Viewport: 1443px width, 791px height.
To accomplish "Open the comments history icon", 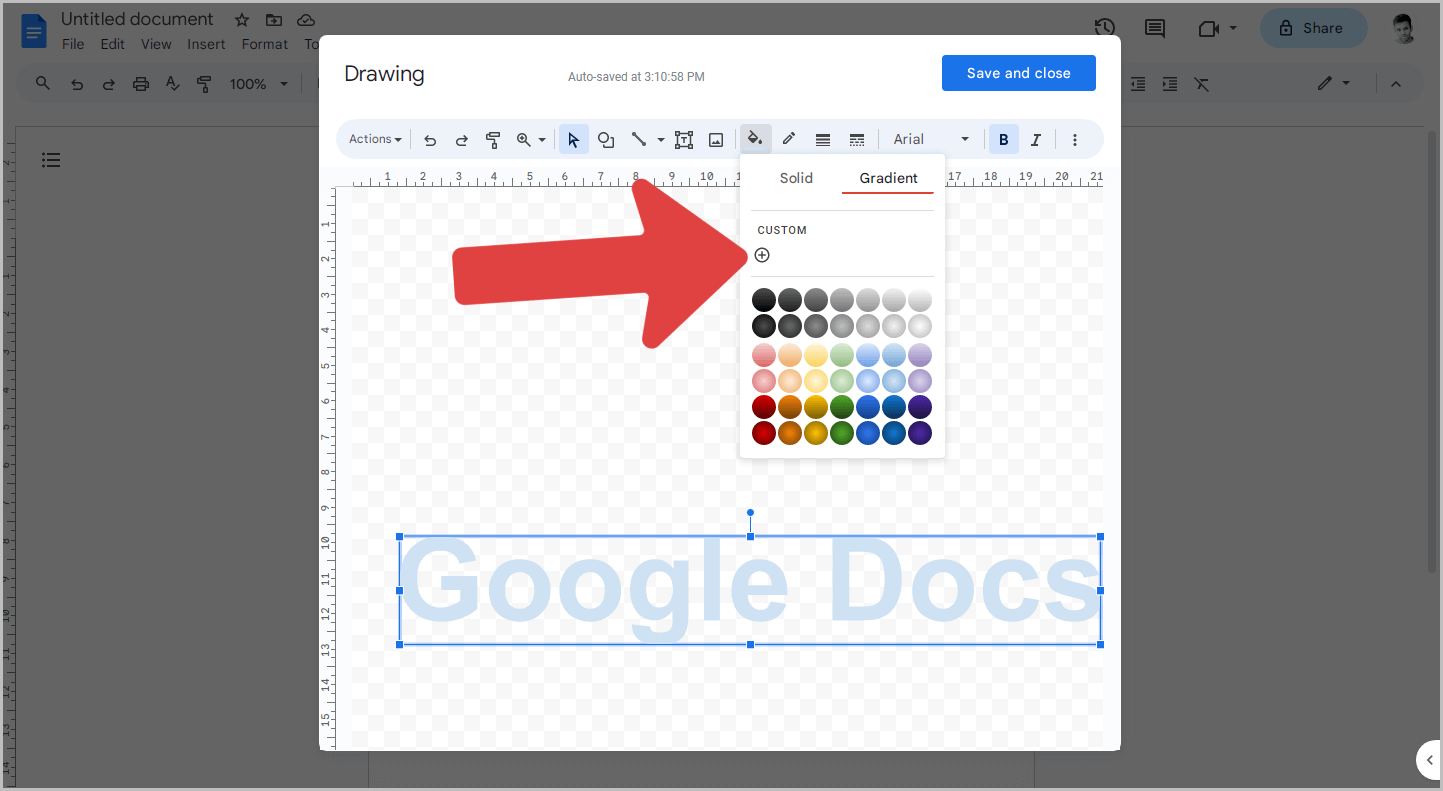I will point(1155,28).
